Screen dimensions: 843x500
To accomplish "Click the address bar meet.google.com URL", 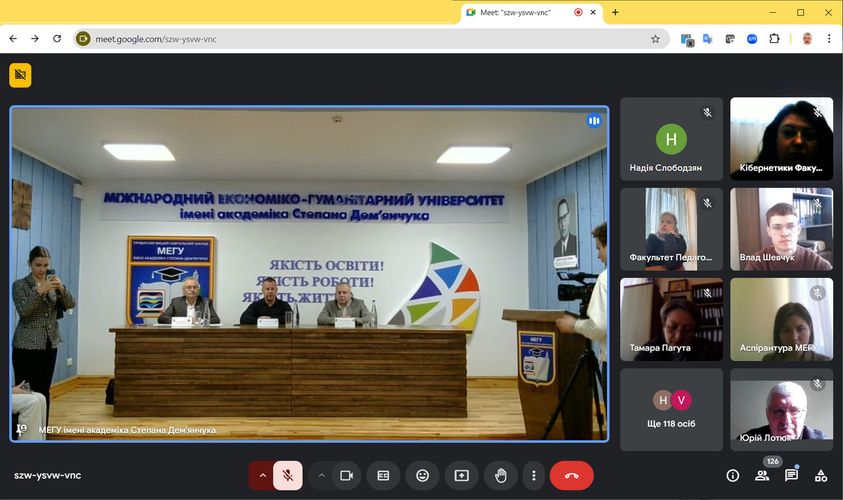I will [156, 39].
